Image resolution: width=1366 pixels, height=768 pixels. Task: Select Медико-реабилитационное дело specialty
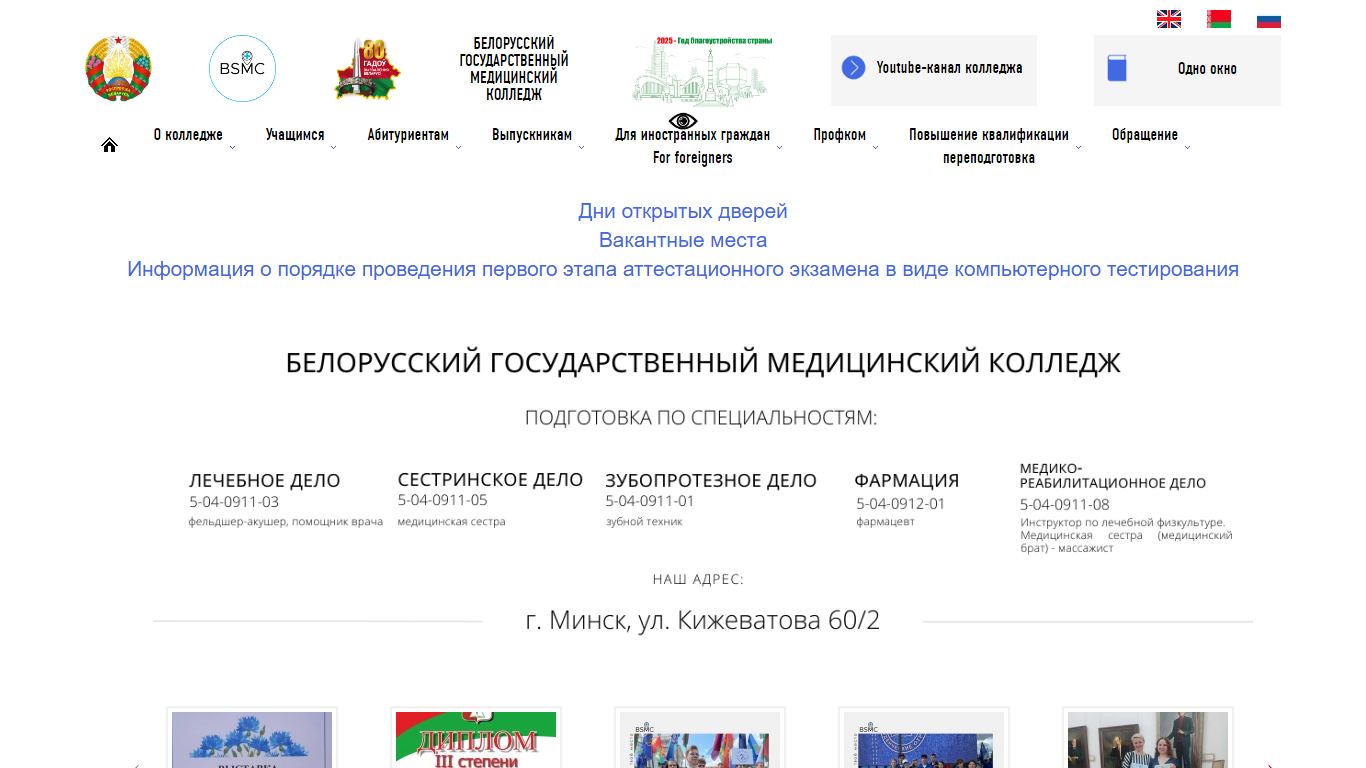pos(1113,476)
